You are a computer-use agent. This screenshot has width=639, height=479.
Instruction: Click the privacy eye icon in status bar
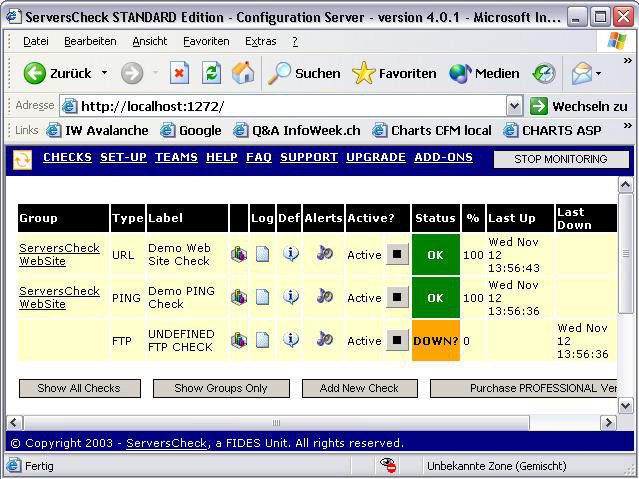click(388, 465)
